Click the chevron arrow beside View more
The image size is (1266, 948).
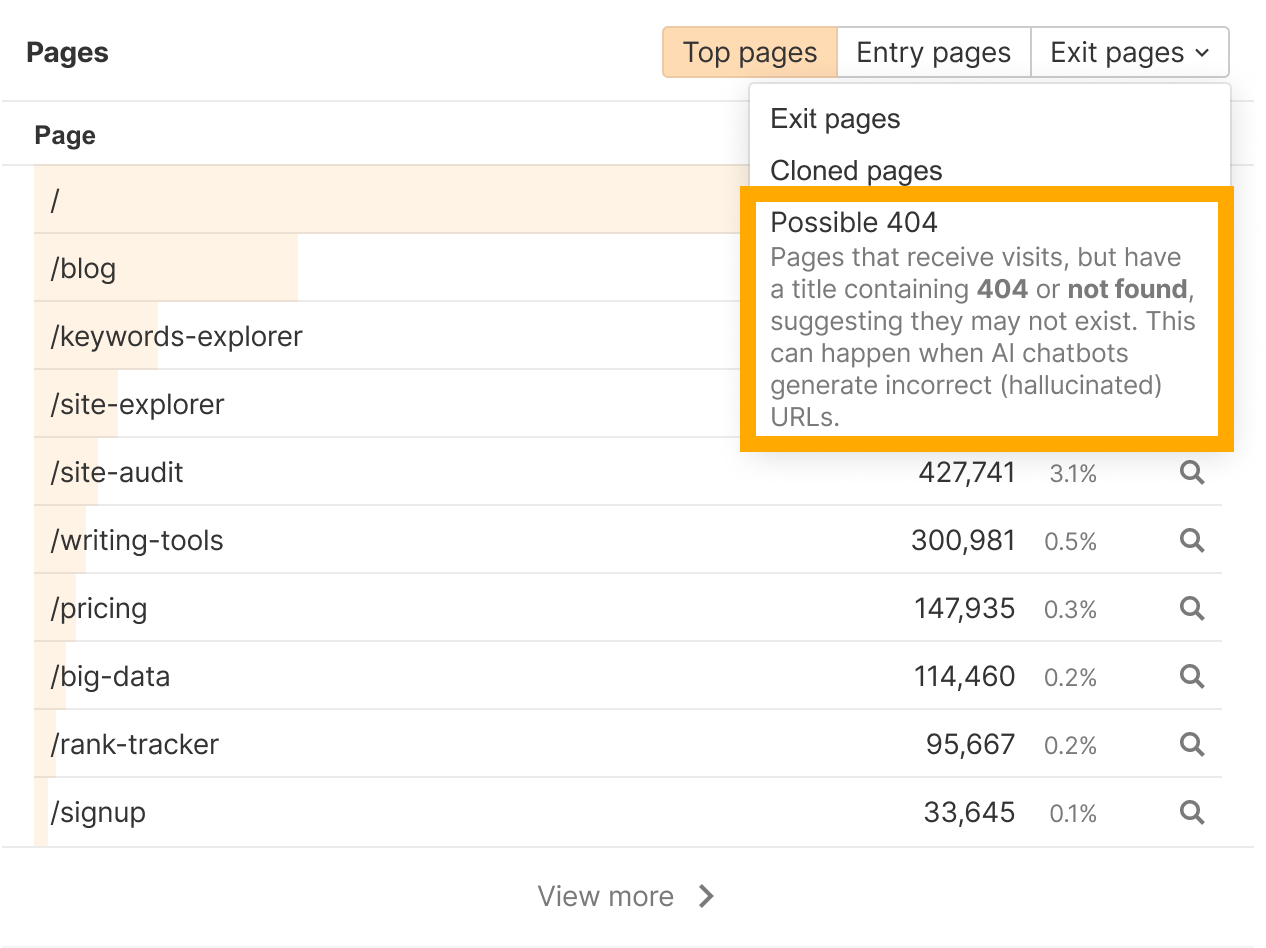pos(706,896)
